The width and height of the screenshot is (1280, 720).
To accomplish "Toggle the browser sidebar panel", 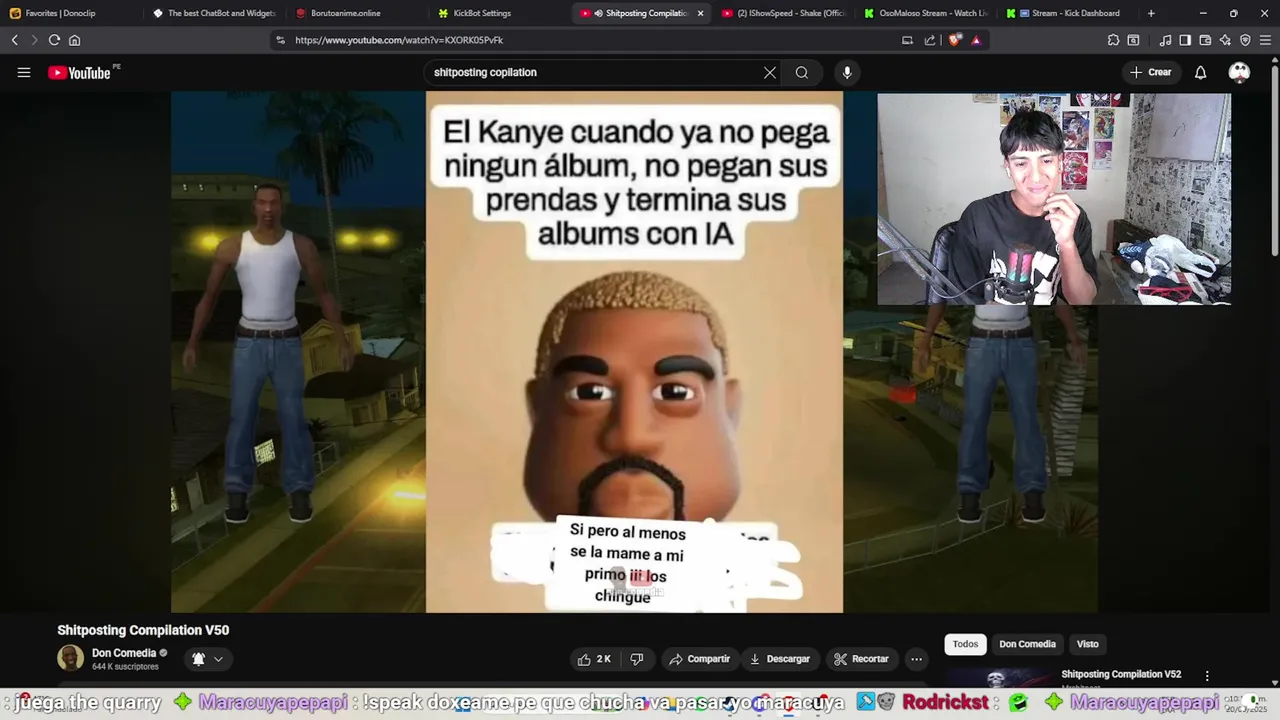I will (1185, 40).
